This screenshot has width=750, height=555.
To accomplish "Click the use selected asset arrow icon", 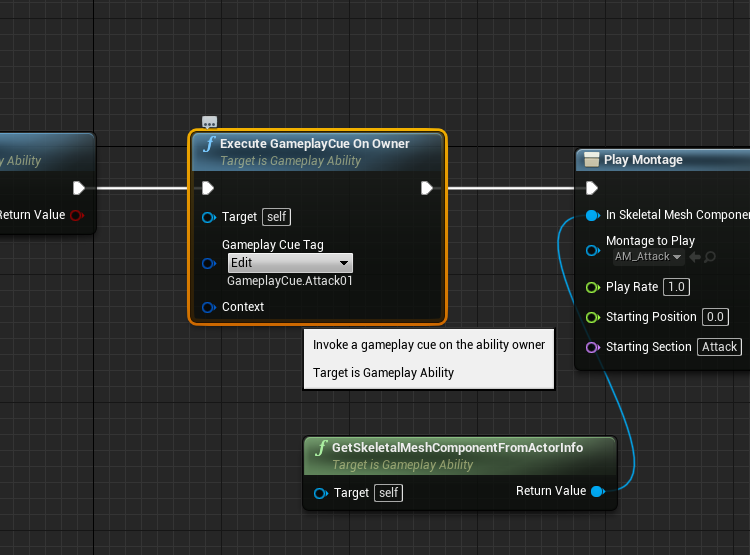I will click(x=695, y=257).
